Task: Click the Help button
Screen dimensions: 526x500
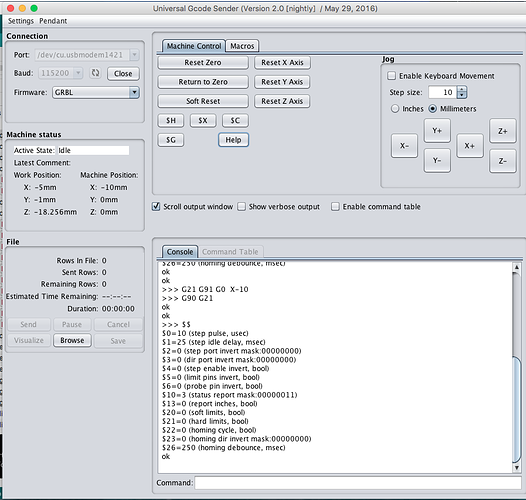Action: coord(233,140)
